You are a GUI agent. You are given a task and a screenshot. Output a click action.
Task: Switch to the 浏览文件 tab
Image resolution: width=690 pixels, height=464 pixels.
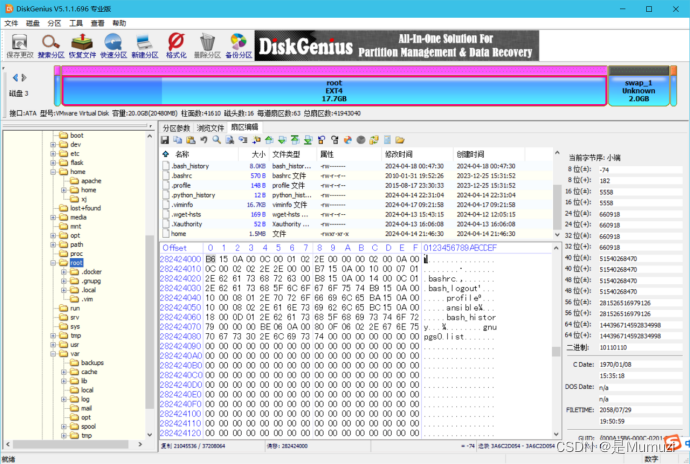(x=210, y=128)
